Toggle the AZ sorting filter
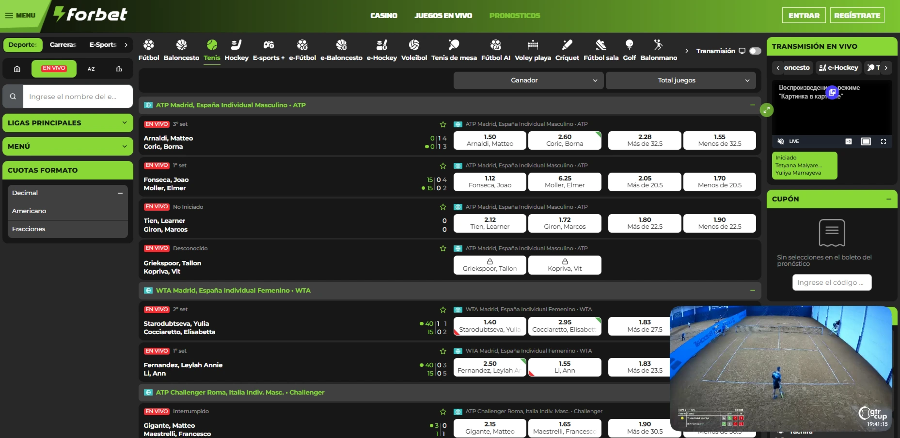This screenshot has height=438, width=900. (91, 69)
